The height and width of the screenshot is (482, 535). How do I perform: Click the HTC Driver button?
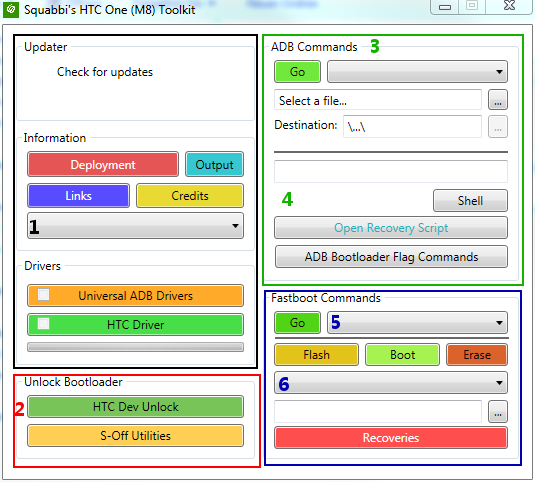[x=135, y=324]
